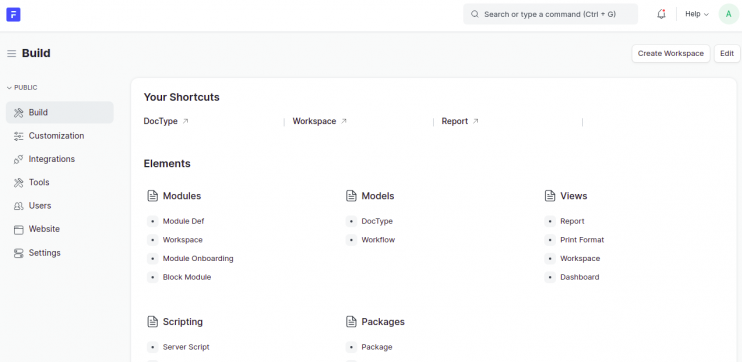Switch to the Customization workspace
This screenshot has height=362, width=742.
(60, 136)
